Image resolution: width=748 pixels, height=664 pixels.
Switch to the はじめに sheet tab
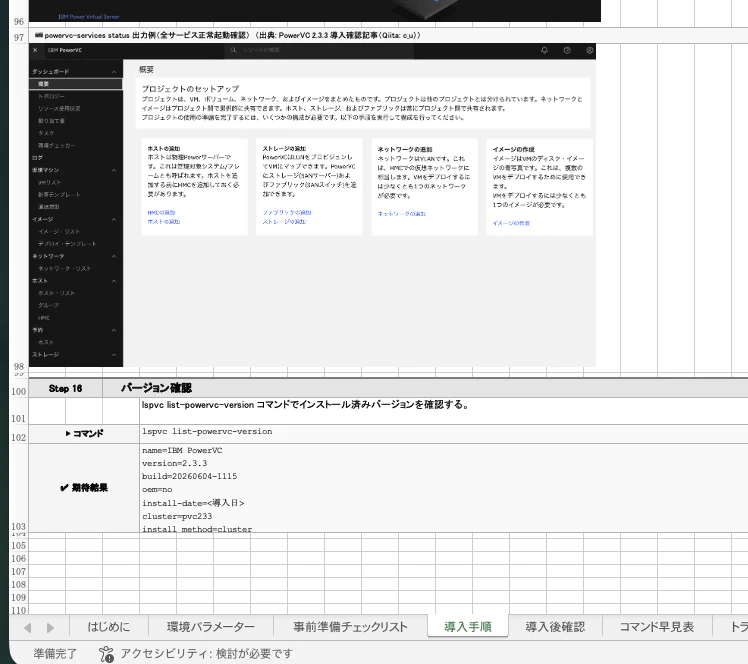point(109,627)
